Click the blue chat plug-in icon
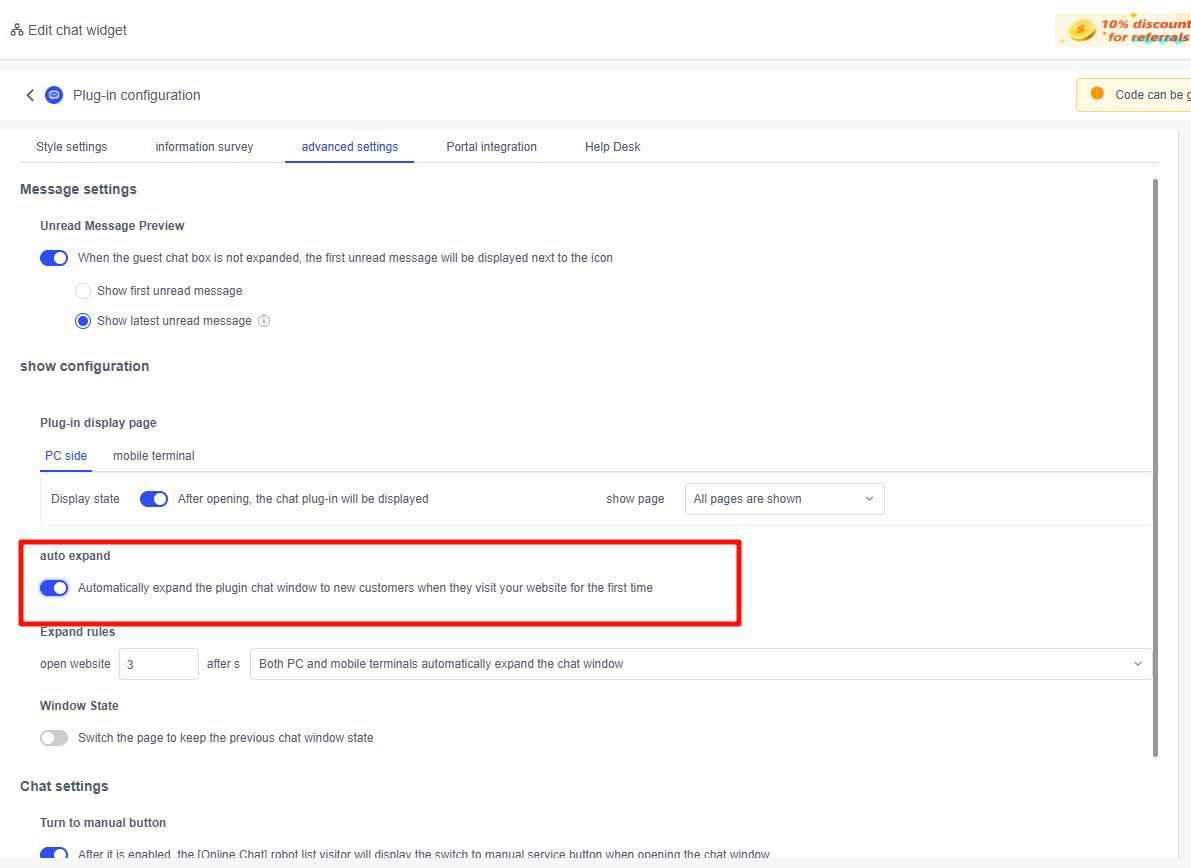1191x868 pixels. coord(54,95)
